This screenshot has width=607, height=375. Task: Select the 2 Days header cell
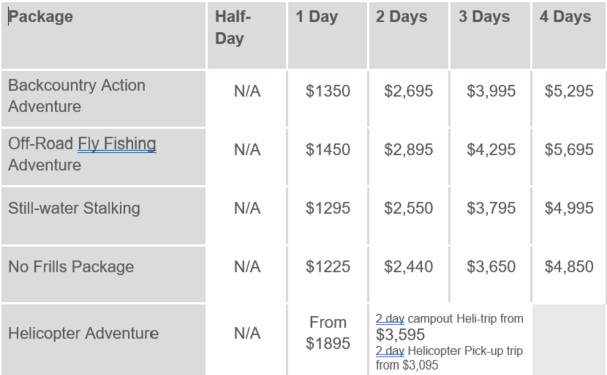click(408, 35)
